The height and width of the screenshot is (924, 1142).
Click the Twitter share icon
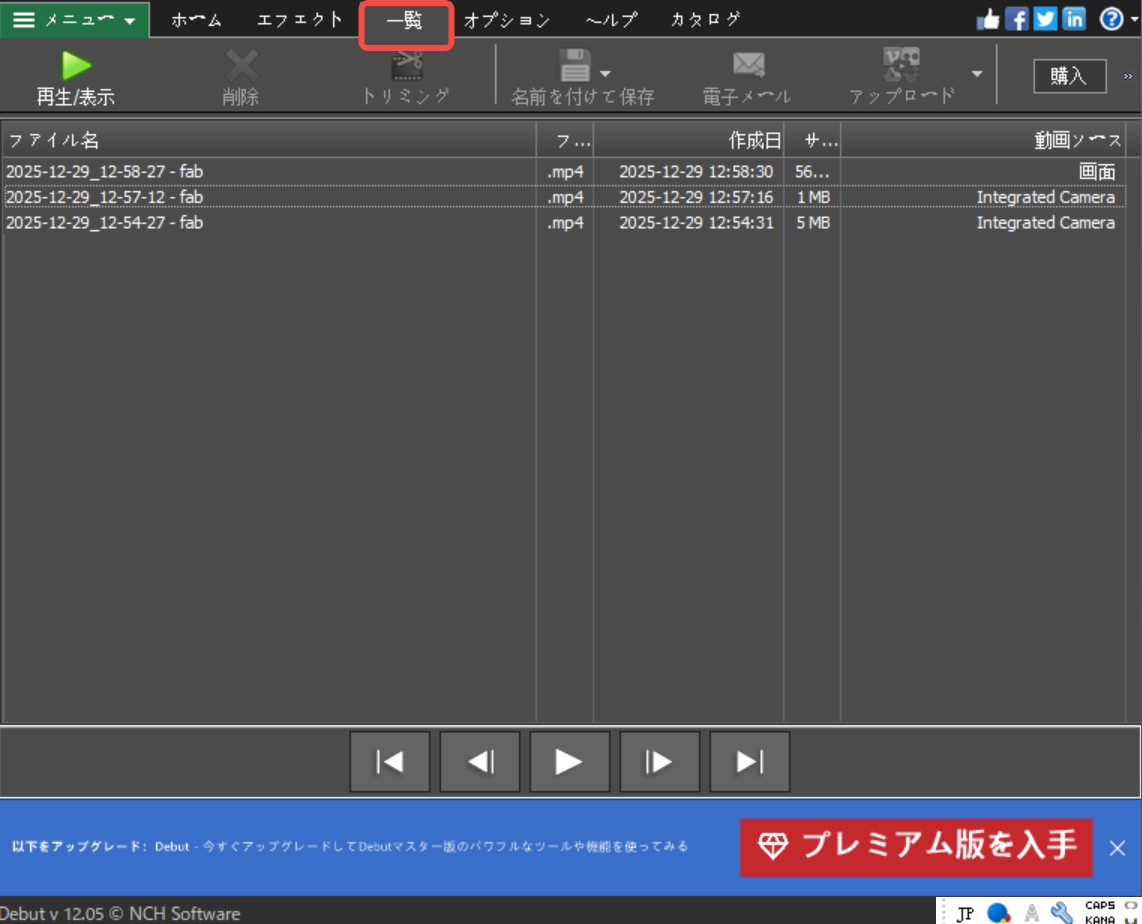tap(1043, 17)
